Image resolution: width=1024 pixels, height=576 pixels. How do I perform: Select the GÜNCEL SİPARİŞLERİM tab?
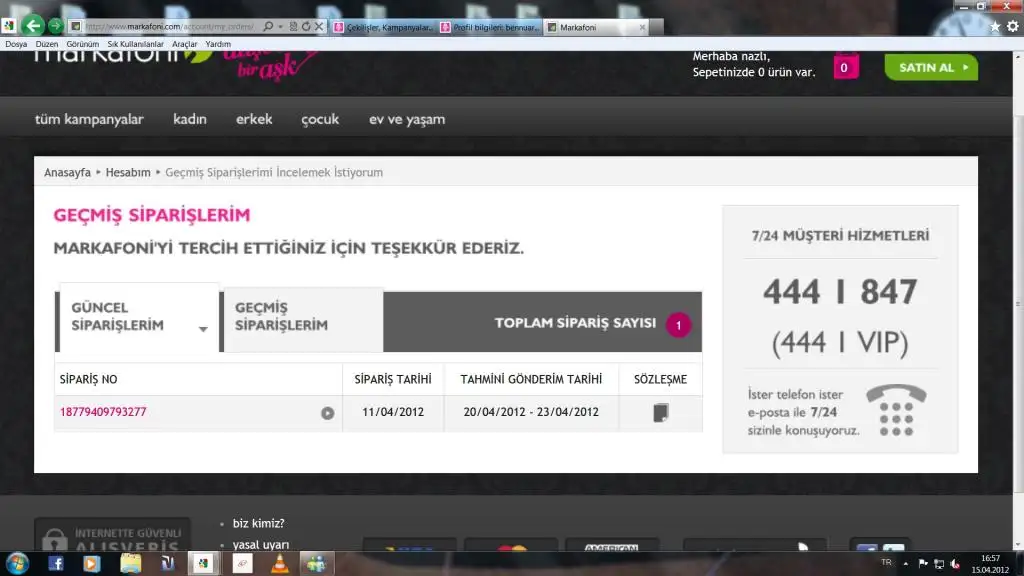[x=137, y=317]
